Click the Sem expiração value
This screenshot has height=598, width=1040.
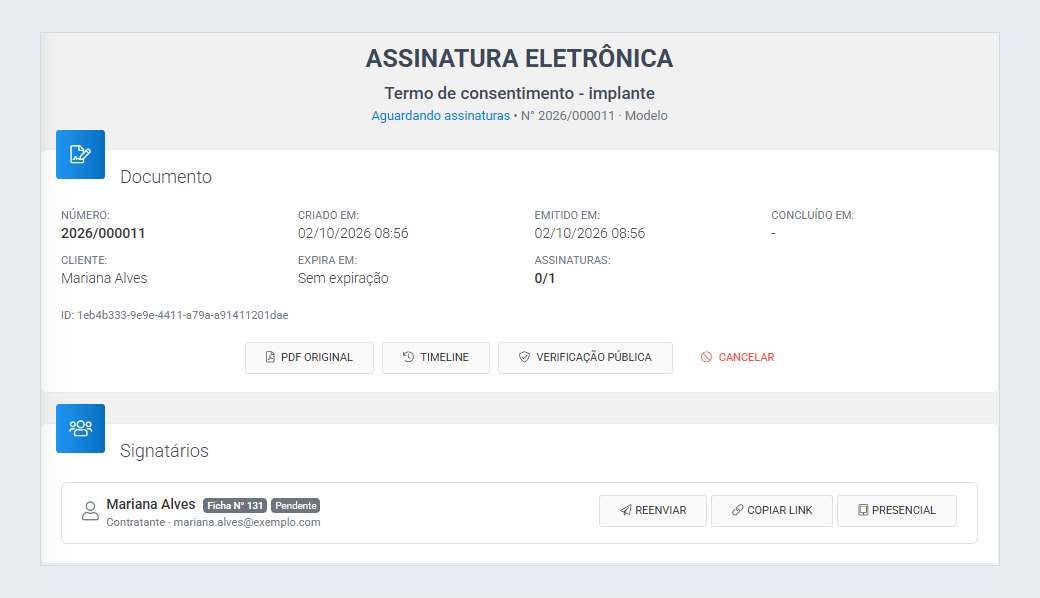pyautogui.click(x=343, y=278)
